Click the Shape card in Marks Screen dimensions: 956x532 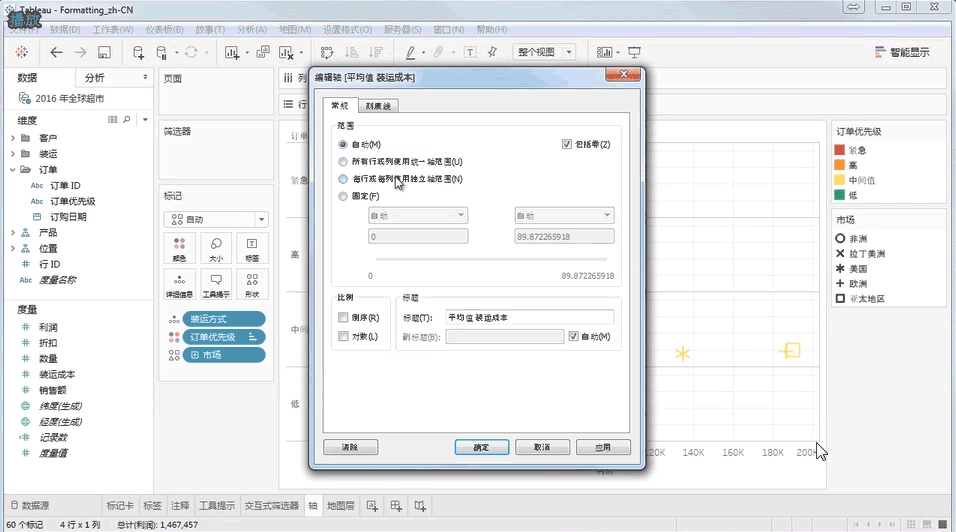[x=252, y=284]
